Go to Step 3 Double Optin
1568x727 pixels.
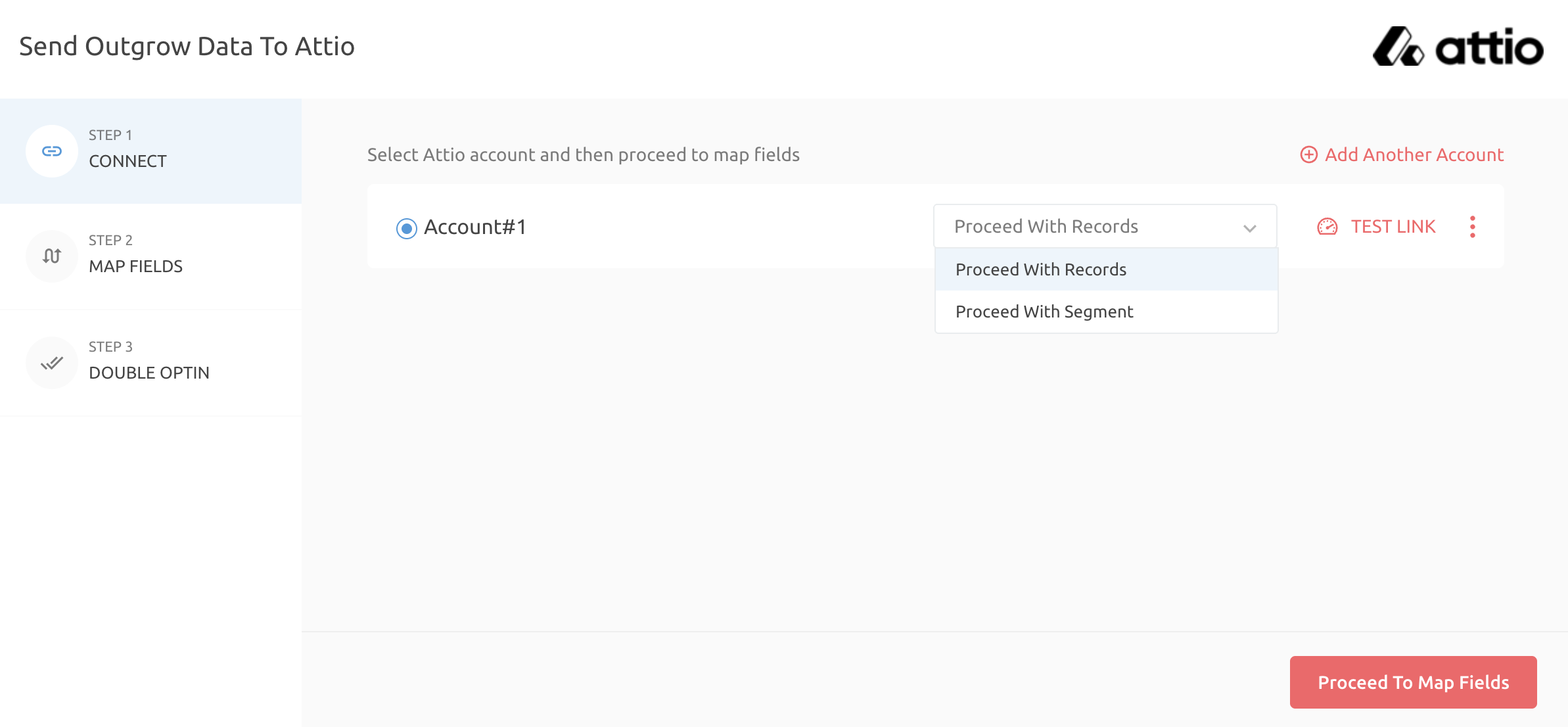(149, 363)
